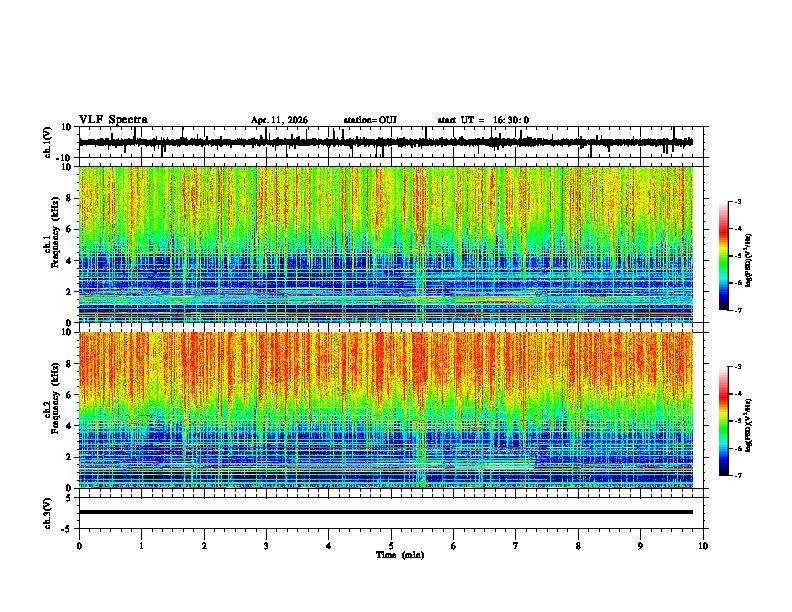Viewport: 792px width, 612px height.
Task: Click the final time axis tick label, 10 min
Action: [703, 546]
